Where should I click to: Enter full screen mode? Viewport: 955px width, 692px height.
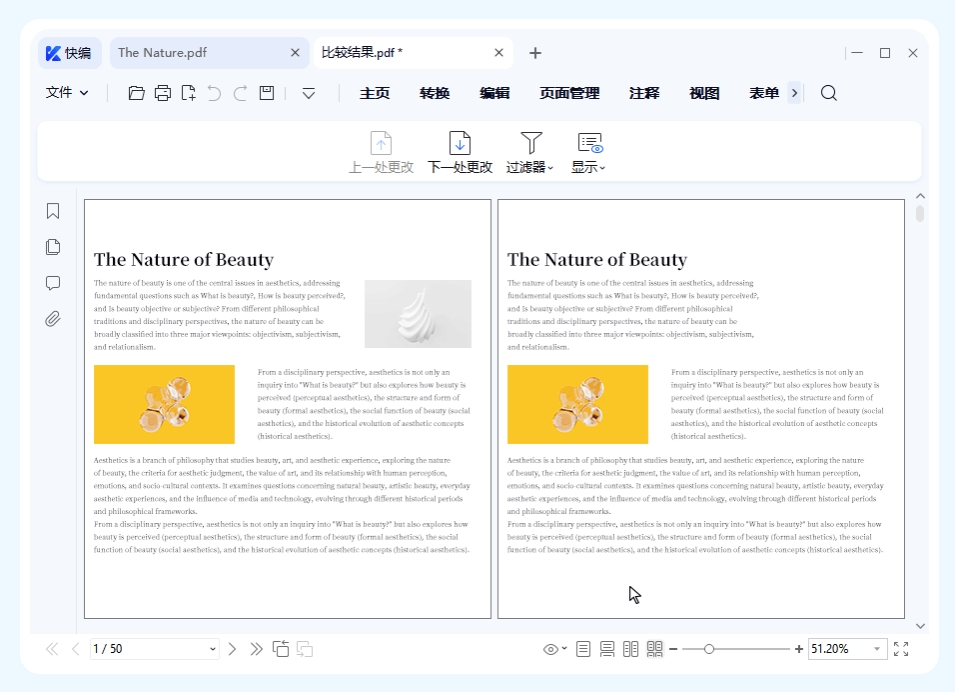901,649
